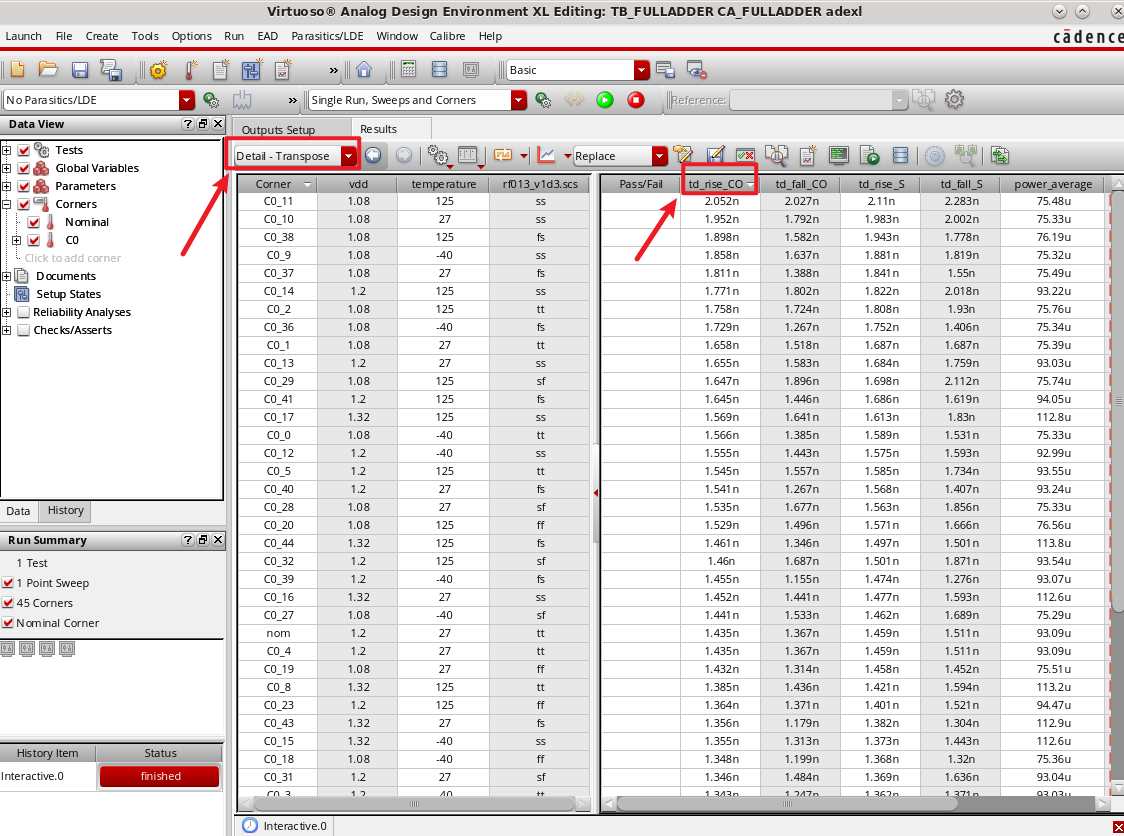Switch to the History panel tab
The image size is (1124, 836).
point(65,511)
